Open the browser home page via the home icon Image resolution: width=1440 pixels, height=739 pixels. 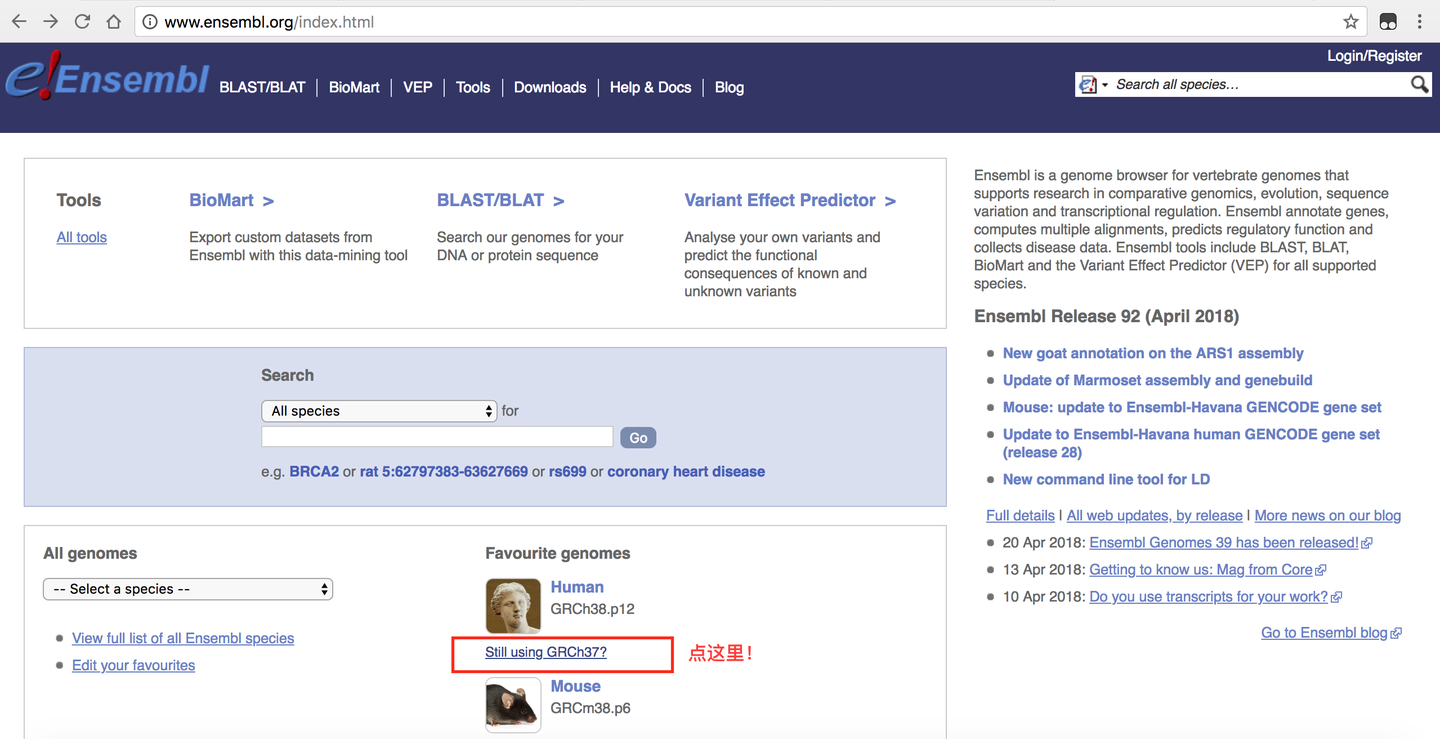pyautogui.click(x=113, y=21)
